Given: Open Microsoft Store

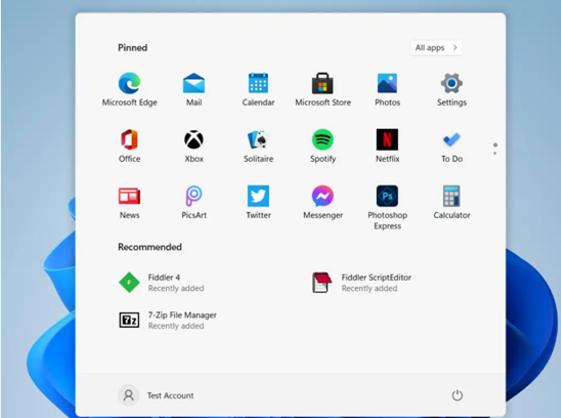Looking at the screenshot, I should click(323, 89).
